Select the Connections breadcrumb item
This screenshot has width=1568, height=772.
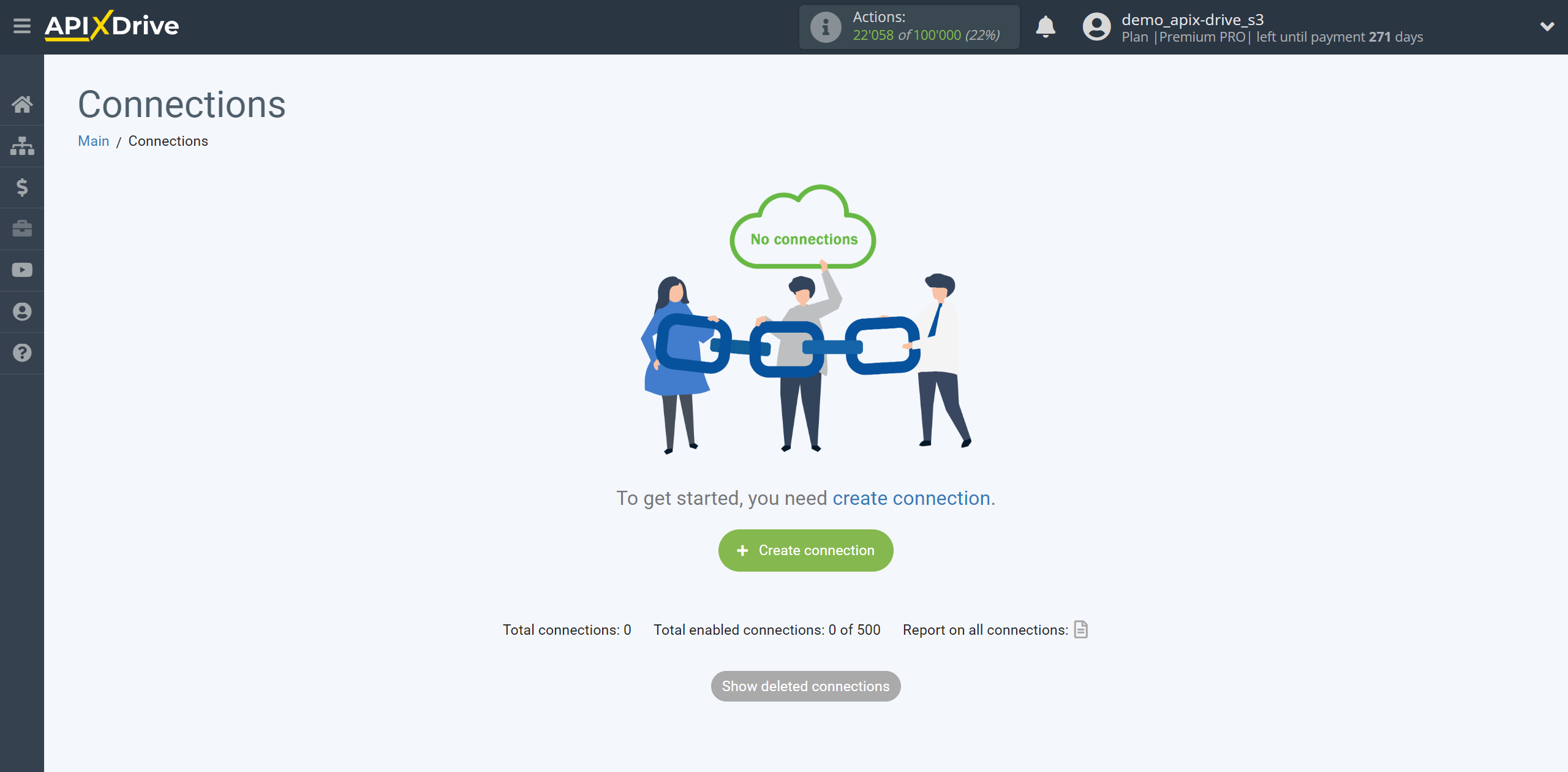(x=168, y=141)
